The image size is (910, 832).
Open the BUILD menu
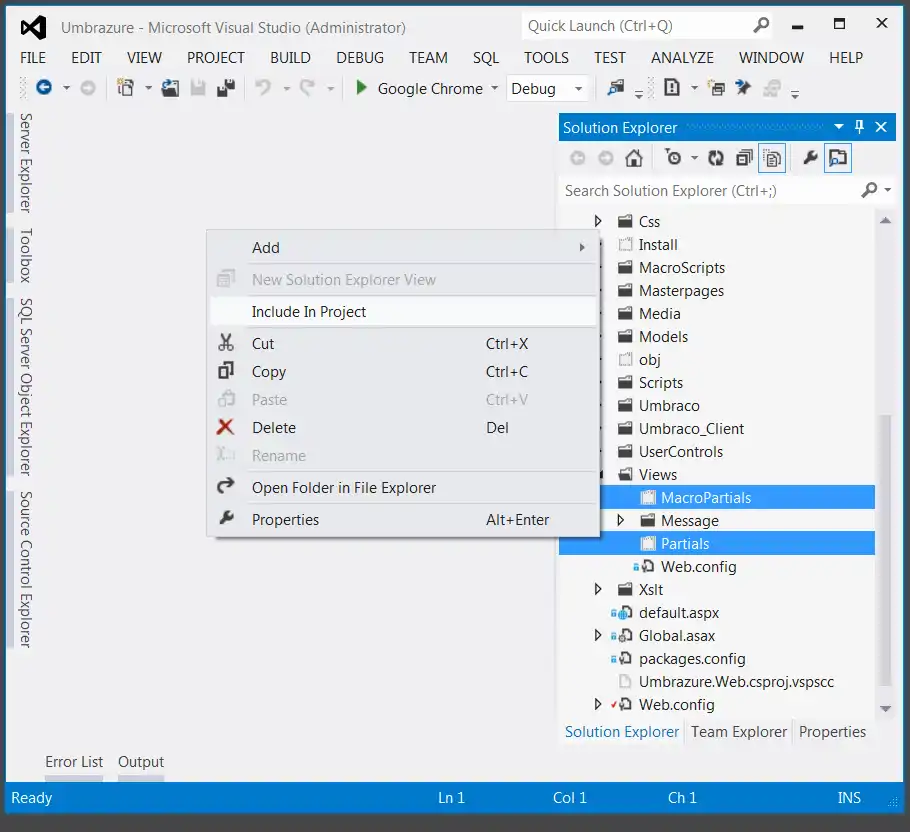(x=290, y=57)
